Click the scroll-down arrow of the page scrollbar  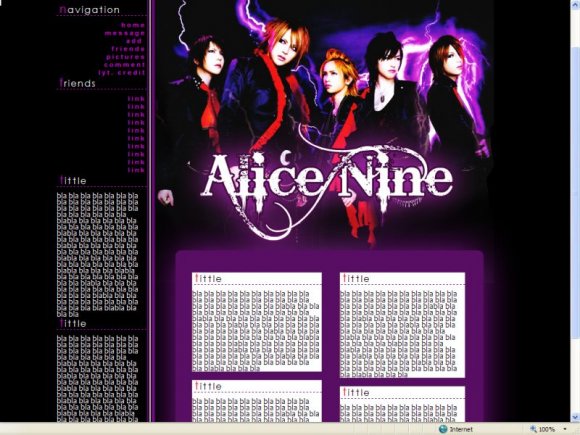click(x=575, y=418)
